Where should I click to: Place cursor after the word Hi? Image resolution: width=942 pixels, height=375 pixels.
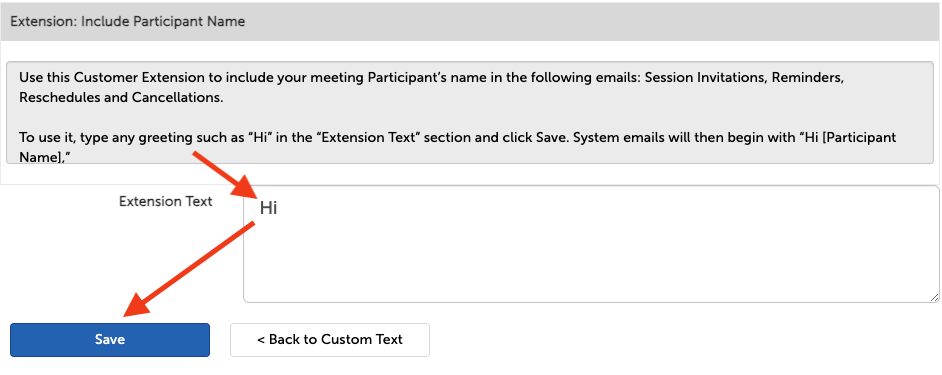[x=278, y=209]
